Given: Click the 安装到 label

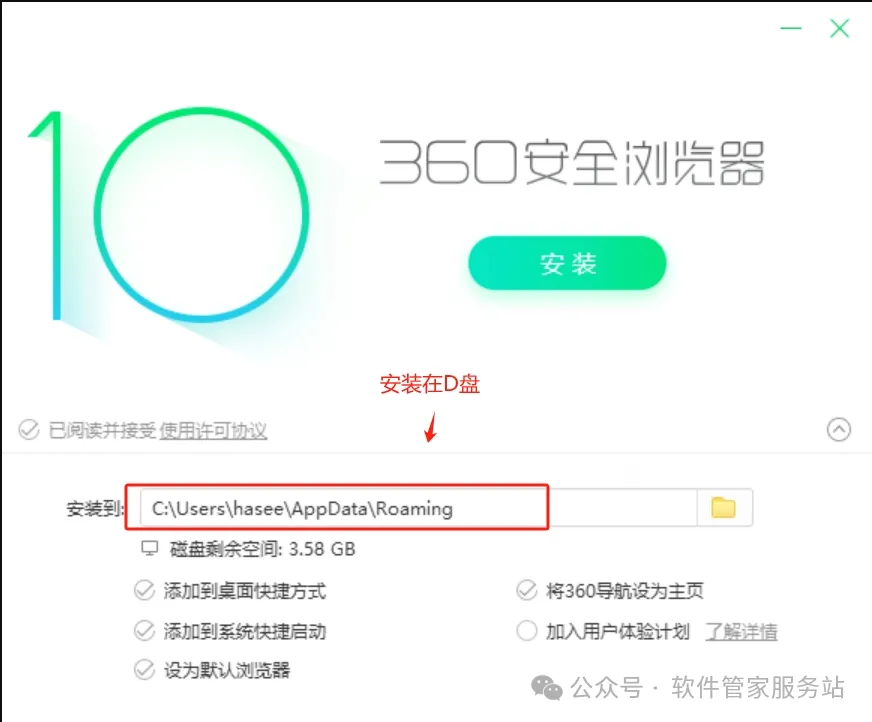Looking at the screenshot, I should coord(95,508).
